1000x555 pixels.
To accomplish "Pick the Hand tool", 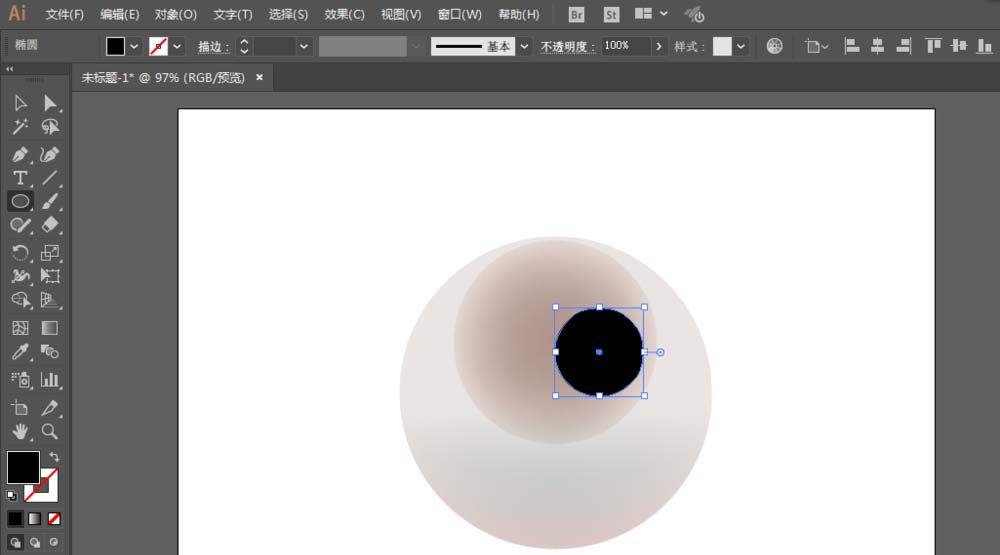I will pos(20,432).
